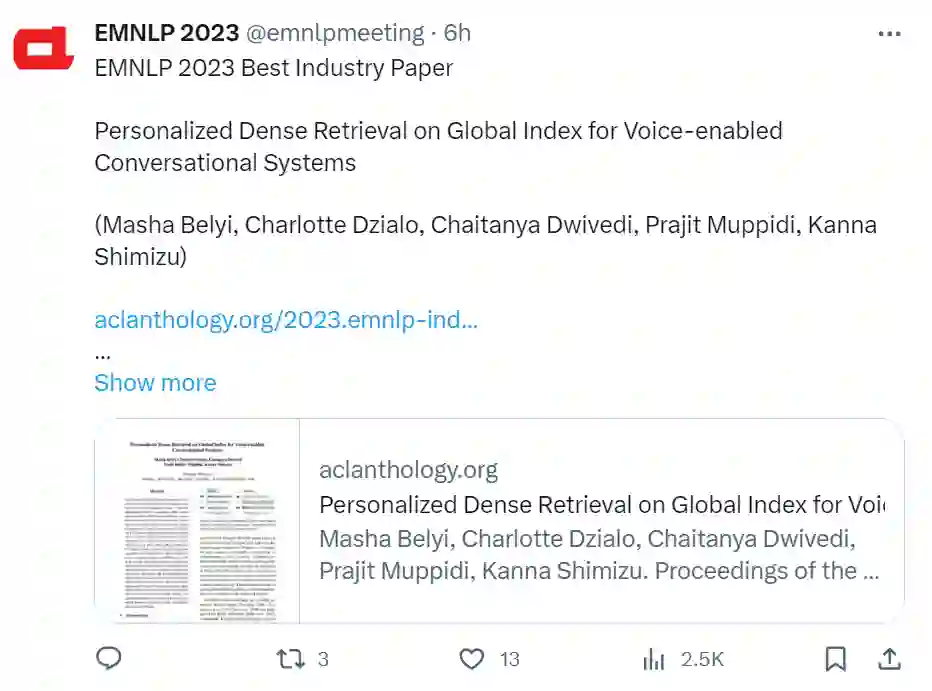
Task: Click the repost arrows icon
Action: [x=290, y=658]
